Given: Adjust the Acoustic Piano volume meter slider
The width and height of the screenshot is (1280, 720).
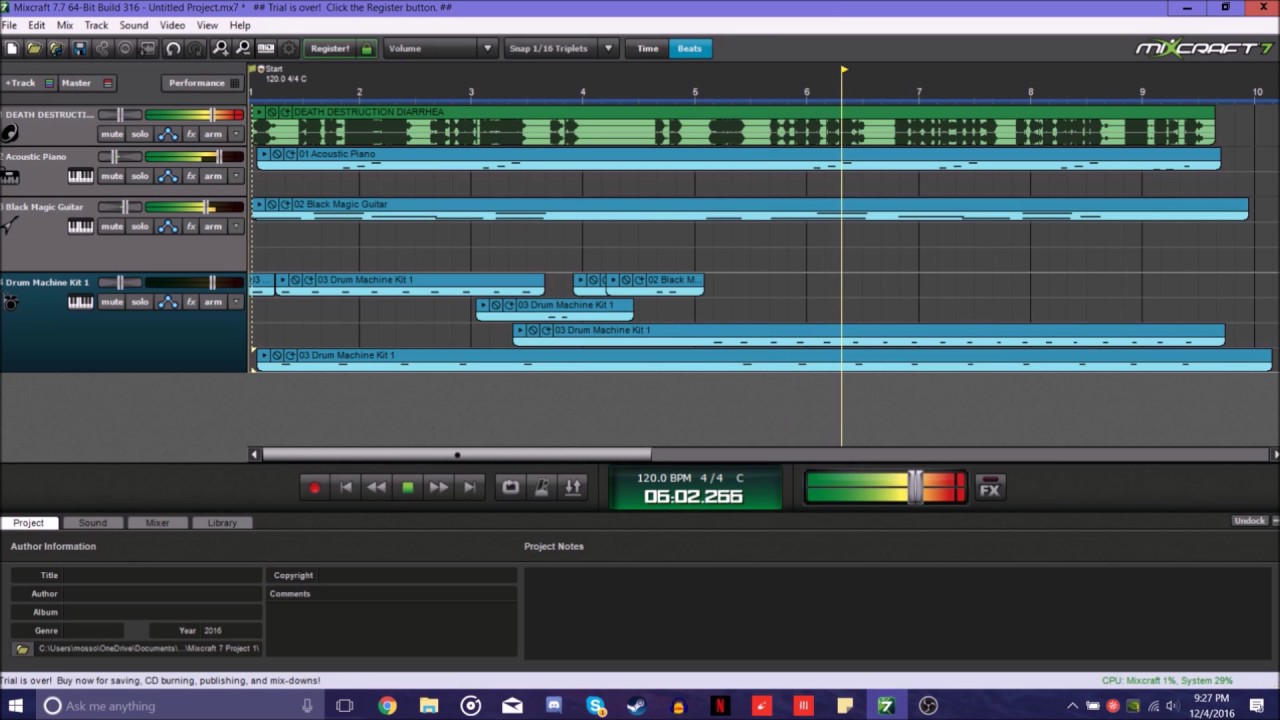Looking at the screenshot, I should [218, 157].
